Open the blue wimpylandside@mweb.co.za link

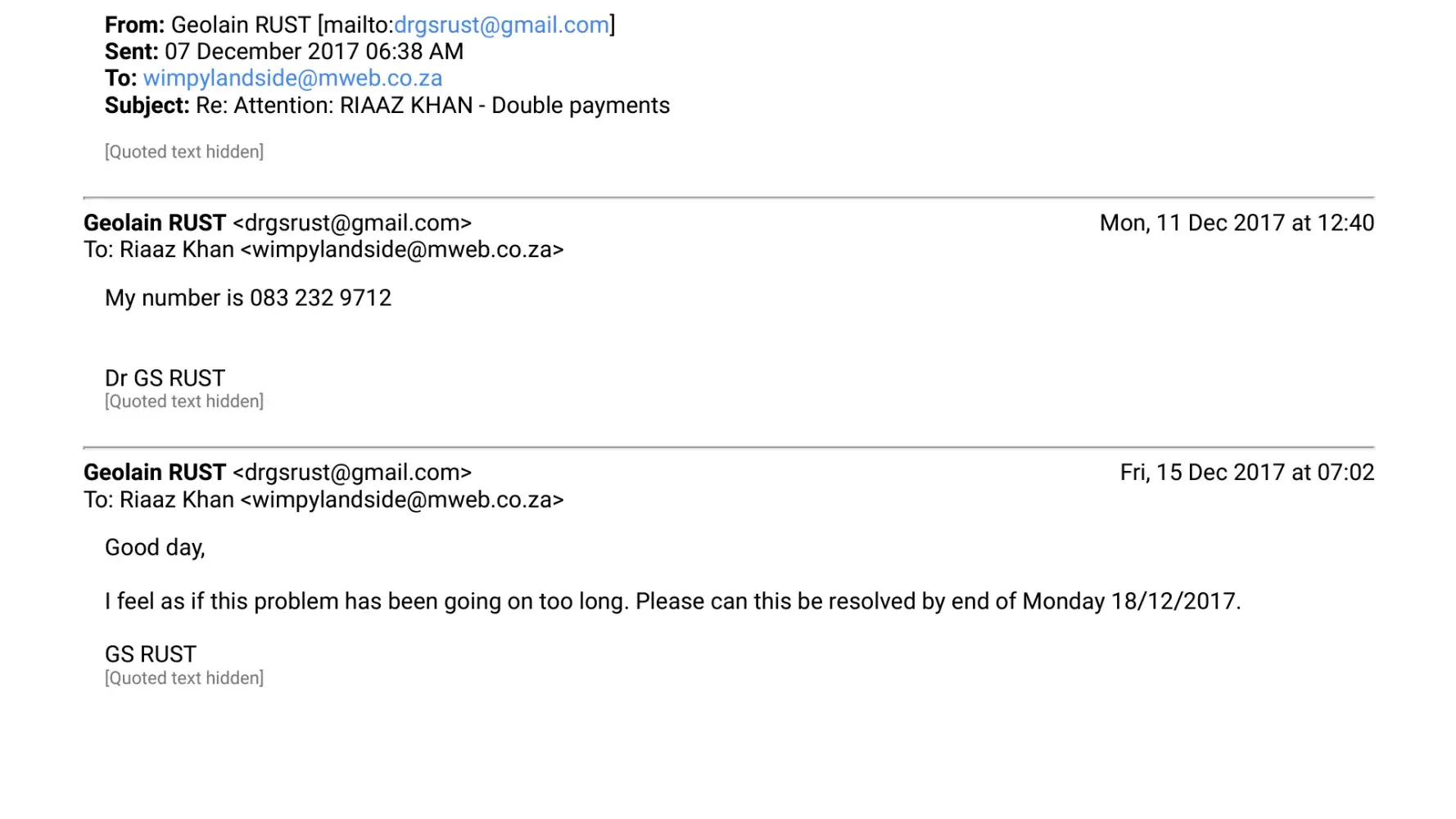[292, 79]
